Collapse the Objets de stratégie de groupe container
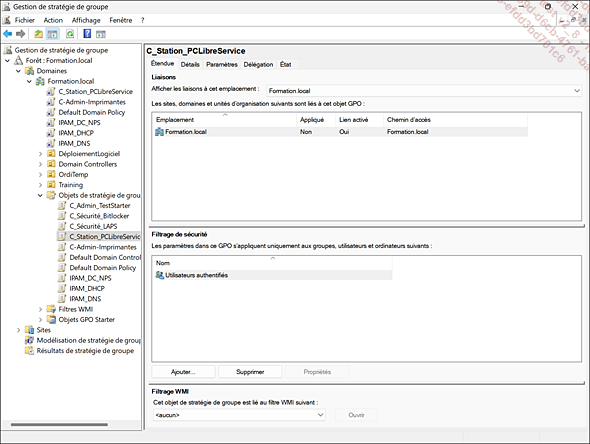The image size is (590, 444). (x=40, y=195)
